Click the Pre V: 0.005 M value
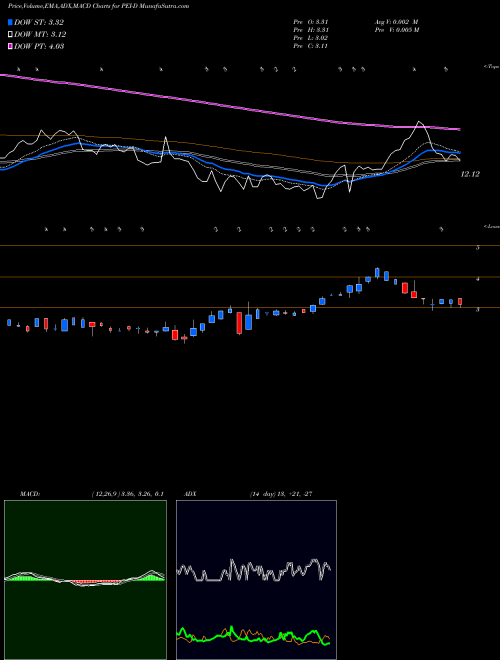500x660 pixels. pyautogui.click(x=397, y=30)
